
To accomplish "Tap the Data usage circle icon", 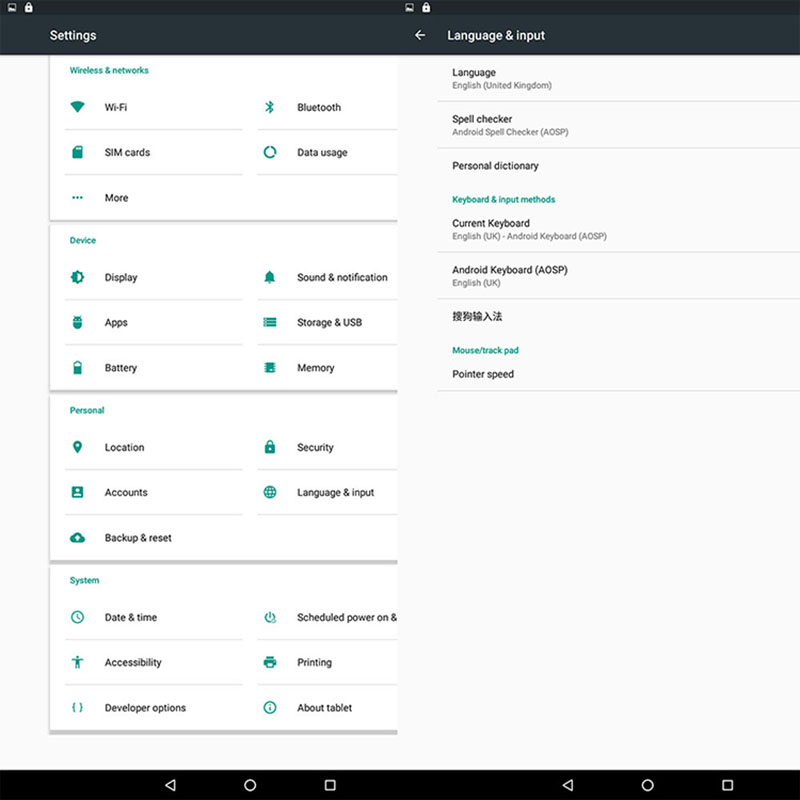I will [269, 152].
